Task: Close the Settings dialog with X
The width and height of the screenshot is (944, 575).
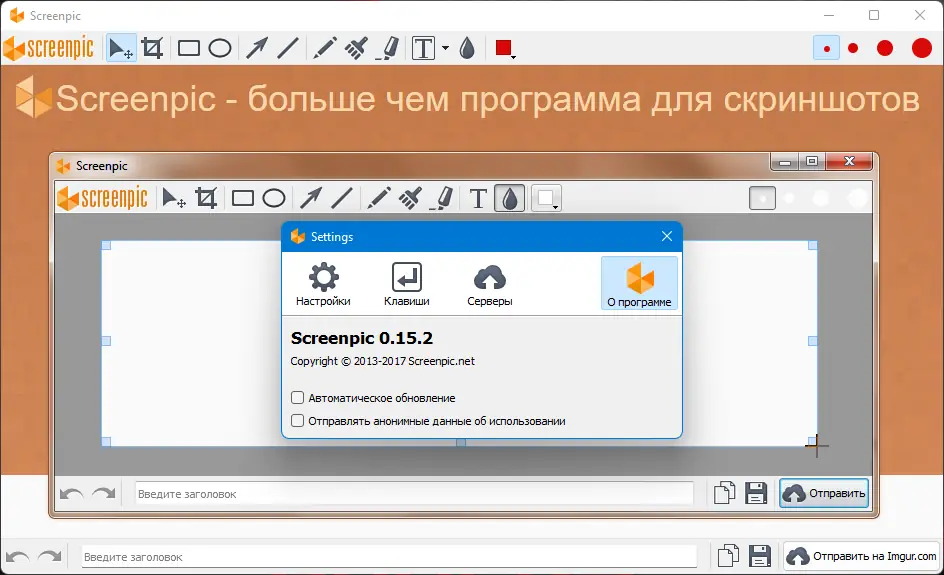Action: pos(666,236)
